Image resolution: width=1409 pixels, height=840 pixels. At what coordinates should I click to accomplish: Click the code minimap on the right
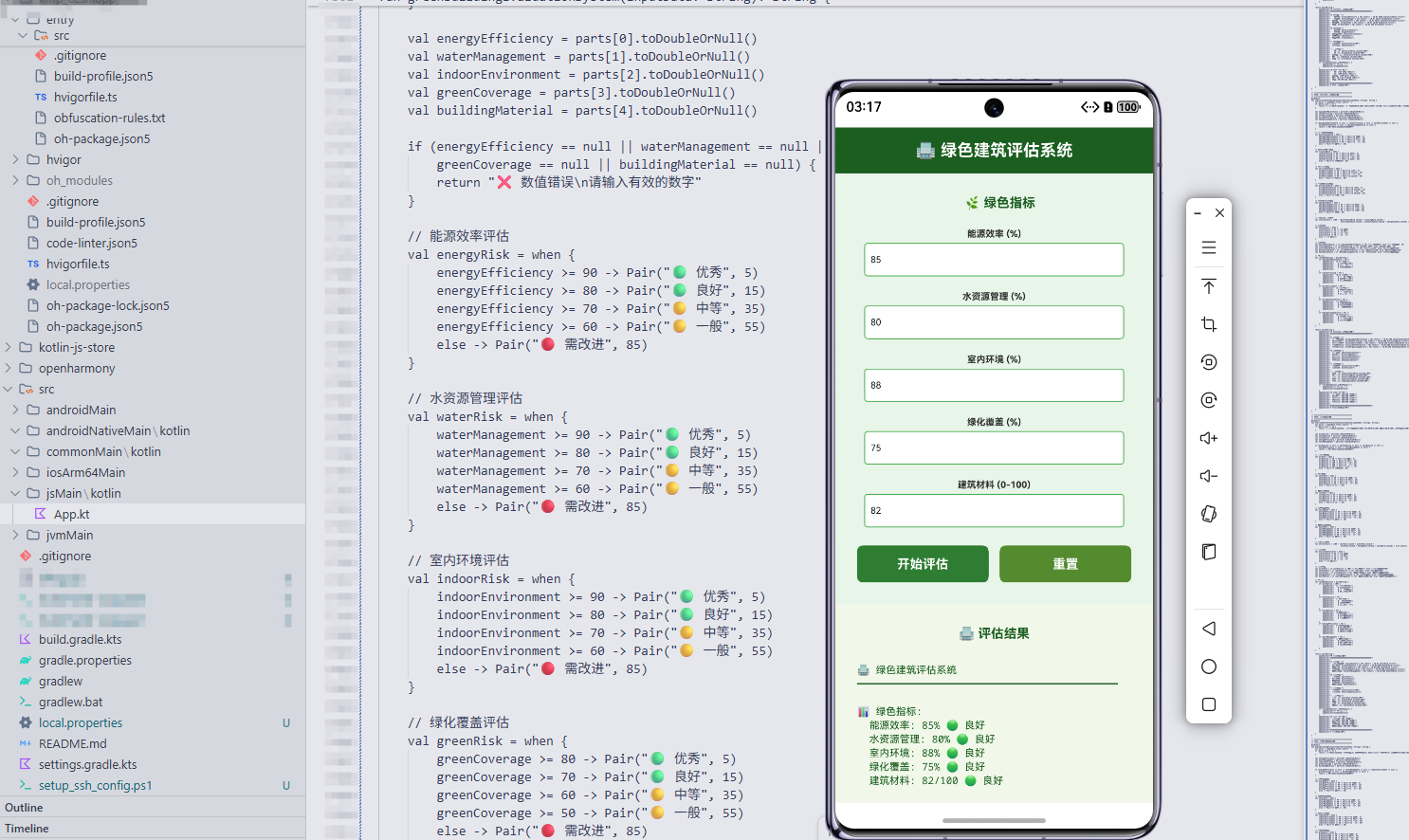tap(1358, 420)
